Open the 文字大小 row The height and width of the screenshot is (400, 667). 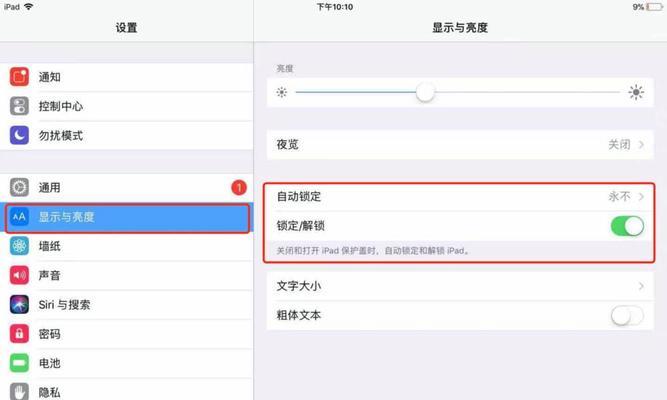click(x=460, y=286)
